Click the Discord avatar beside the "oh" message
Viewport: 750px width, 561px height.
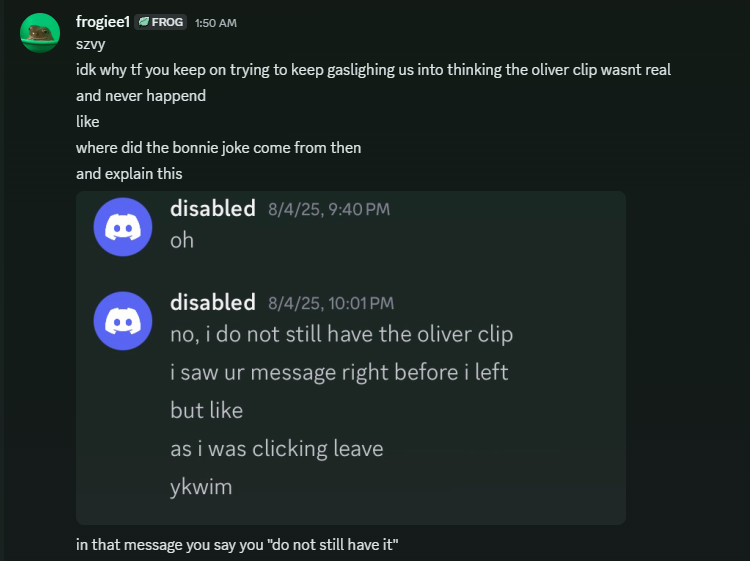(x=122, y=226)
